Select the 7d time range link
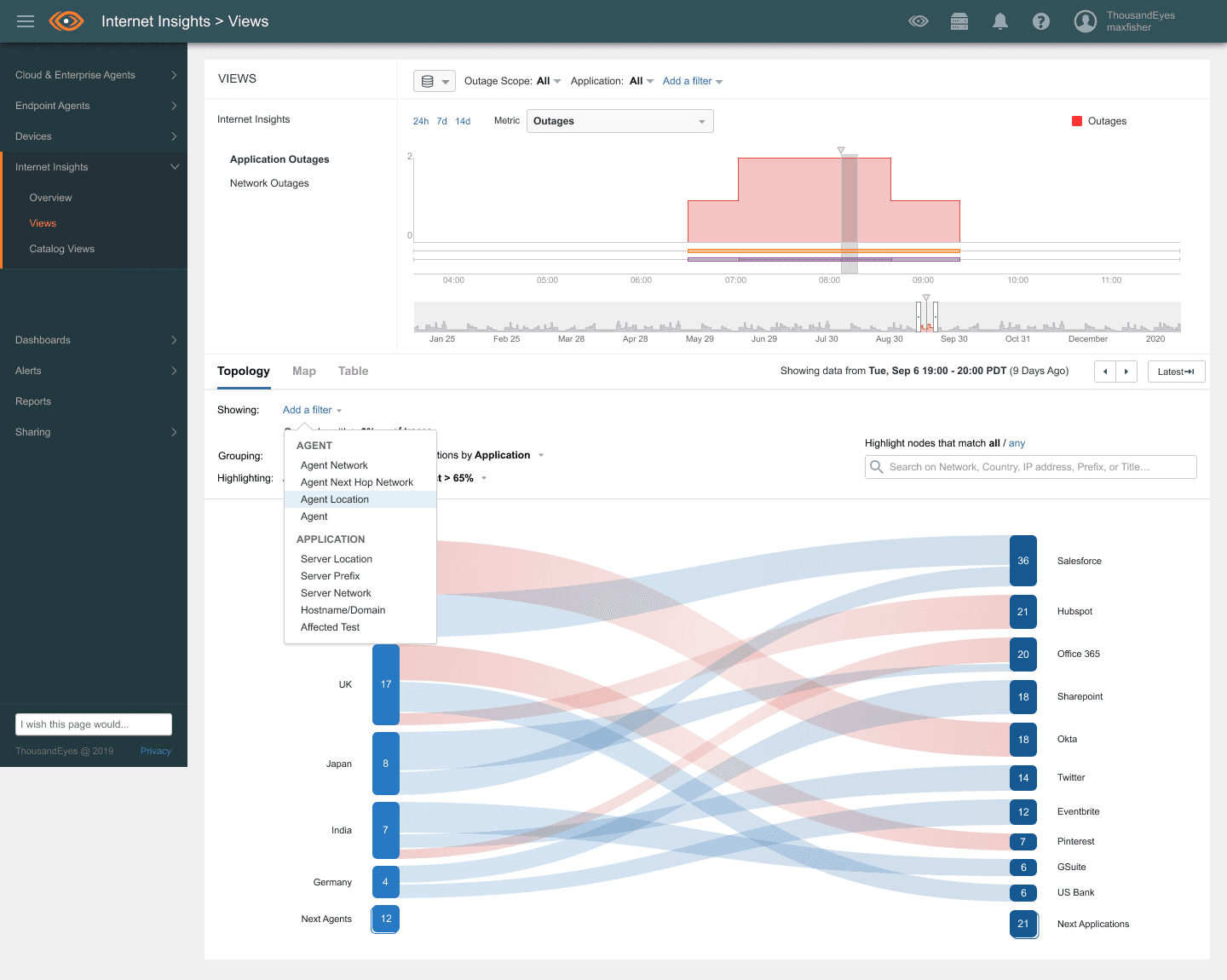Image resolution: width=1227 pixels, height=980 pixels. pos(441,121)
